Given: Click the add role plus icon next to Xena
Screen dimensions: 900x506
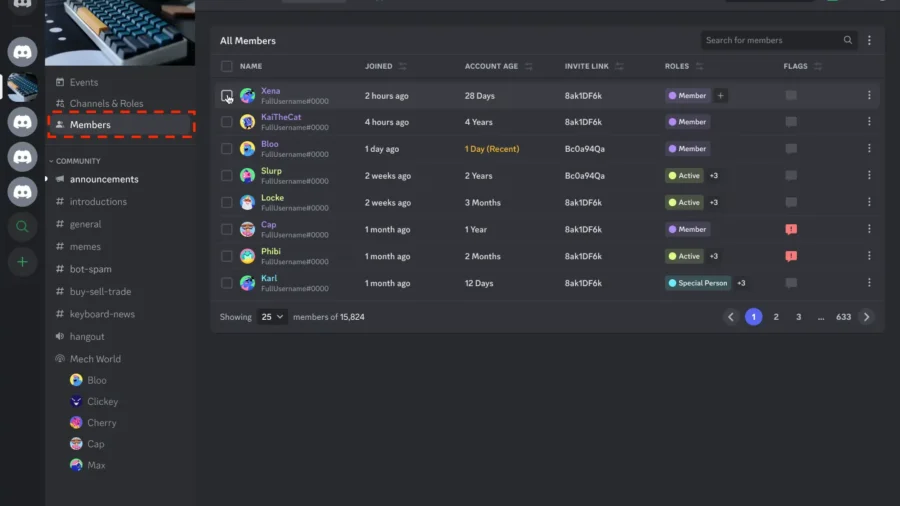Looking at the screenshot, I should 721,96.
